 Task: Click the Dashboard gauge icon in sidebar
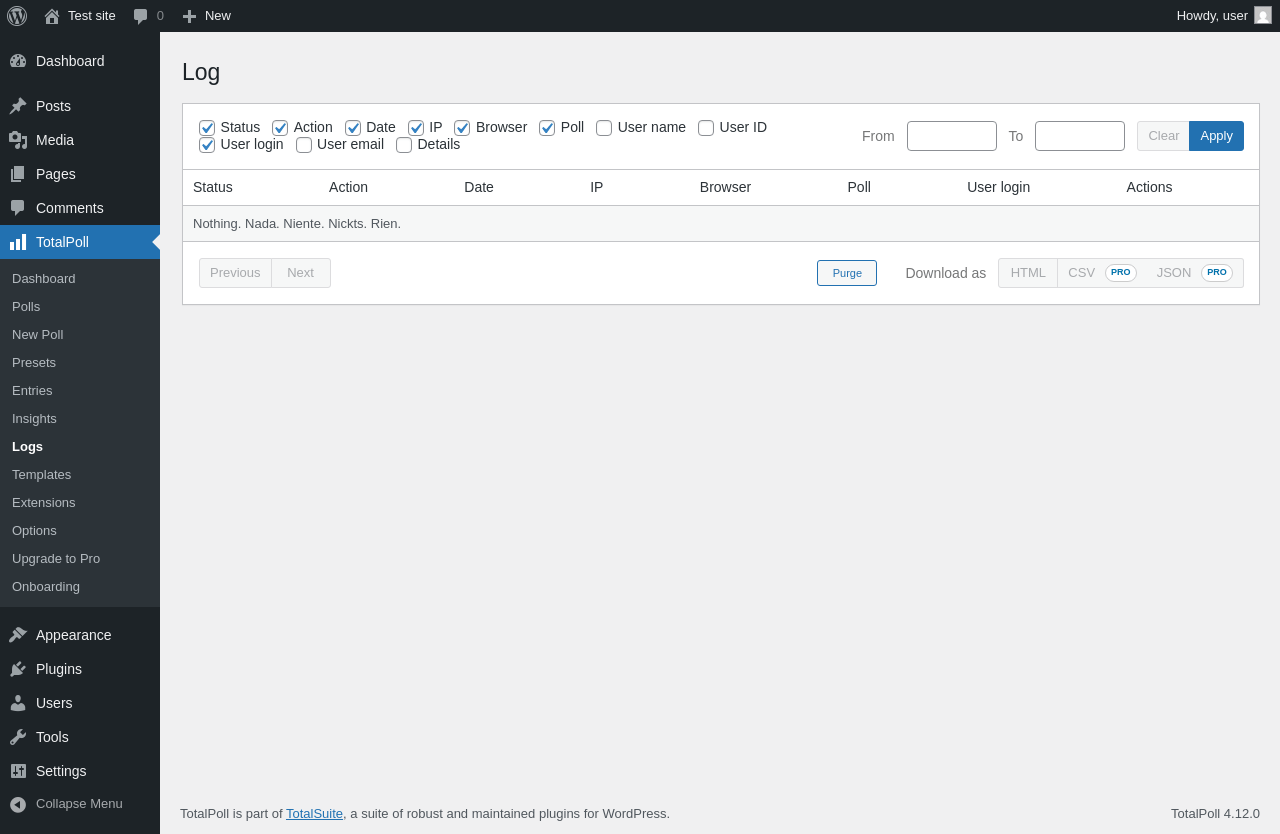pyautogui.click(x=18, y=61)
